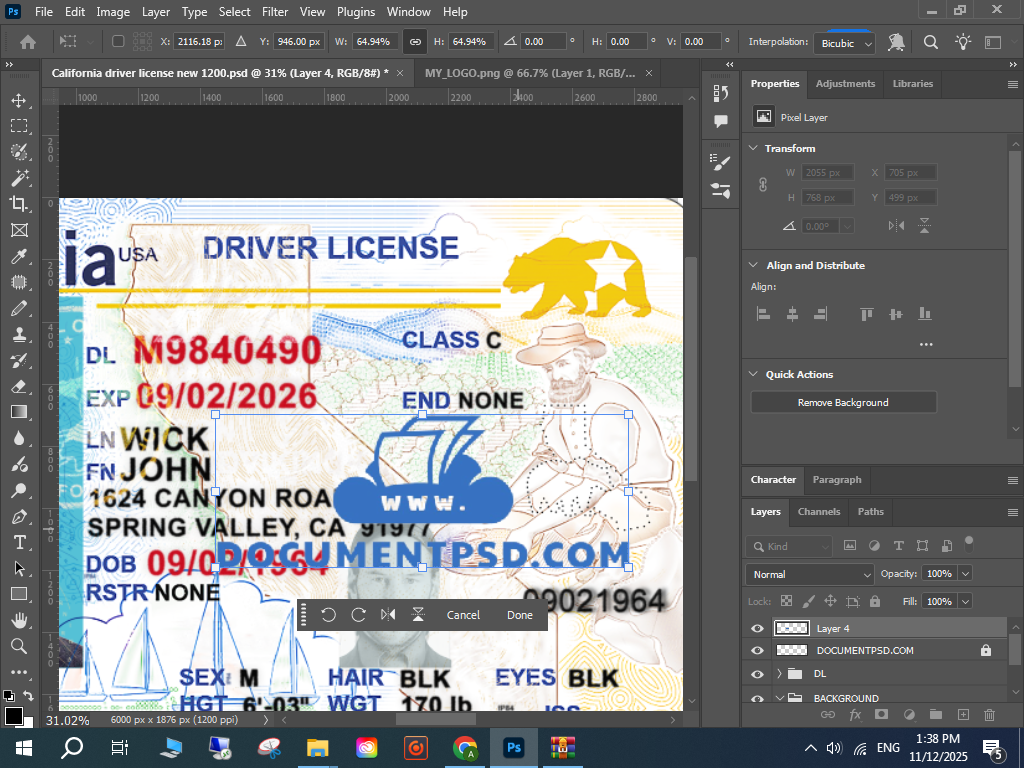
Task: Open the Filter menu
Action: coord(275,12)
